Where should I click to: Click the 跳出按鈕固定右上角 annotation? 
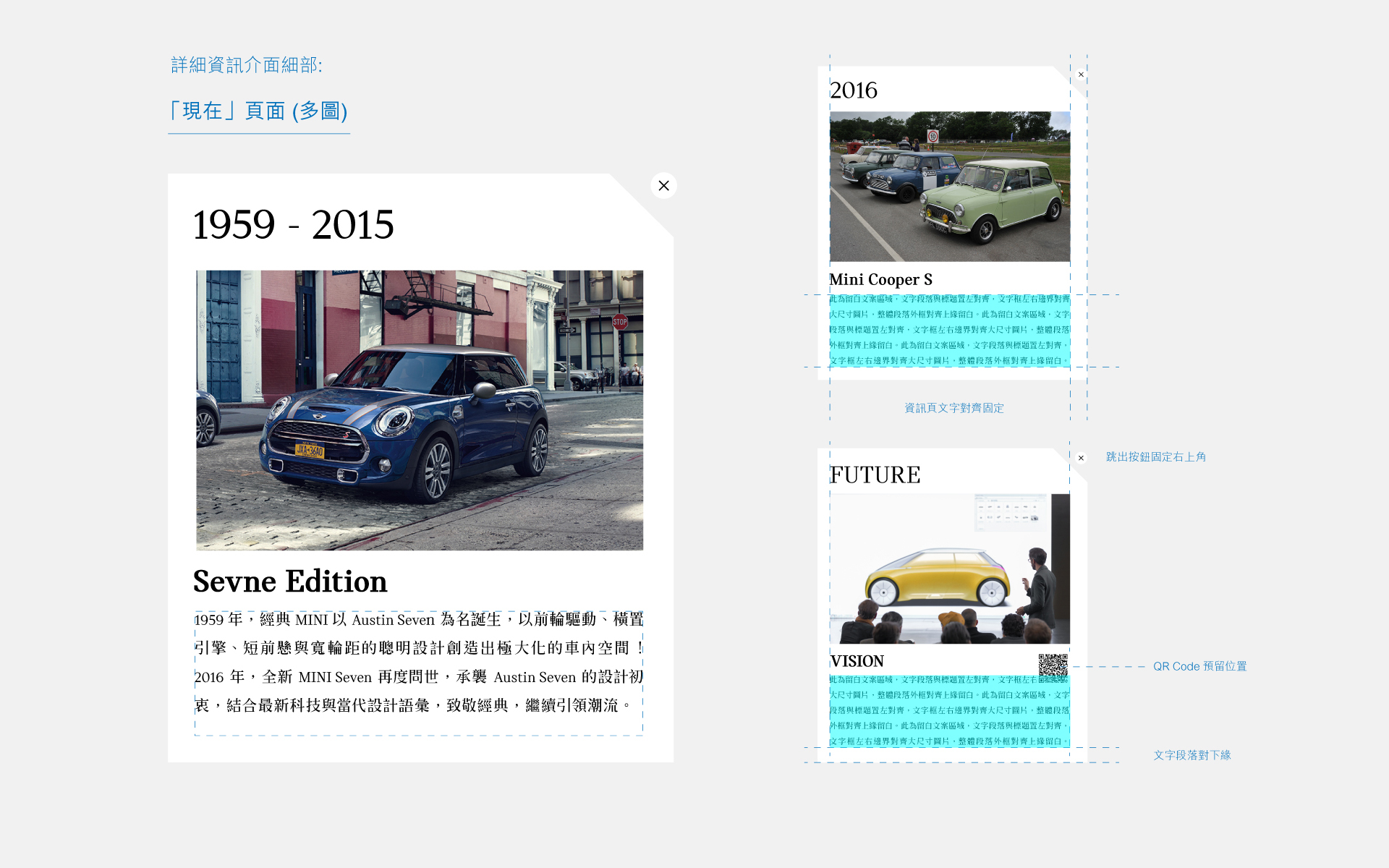click(1155, 457)
